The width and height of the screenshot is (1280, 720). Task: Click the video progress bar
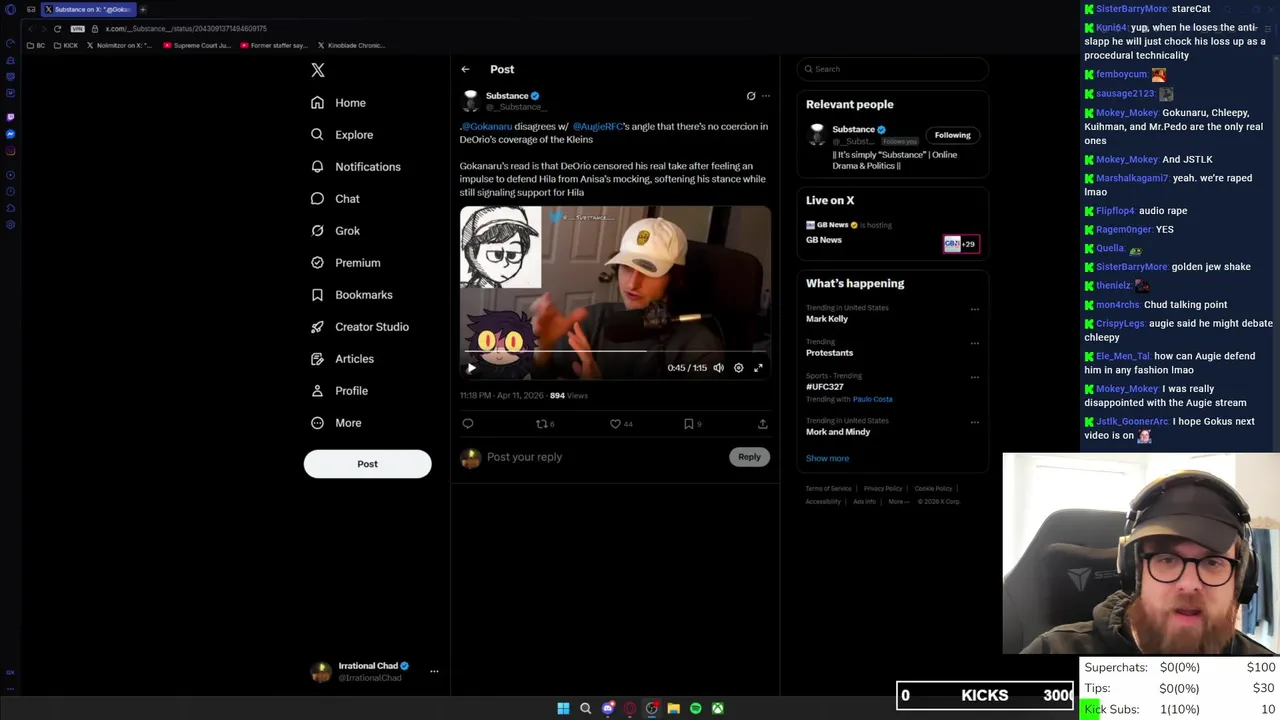click(x=615, y=352)
